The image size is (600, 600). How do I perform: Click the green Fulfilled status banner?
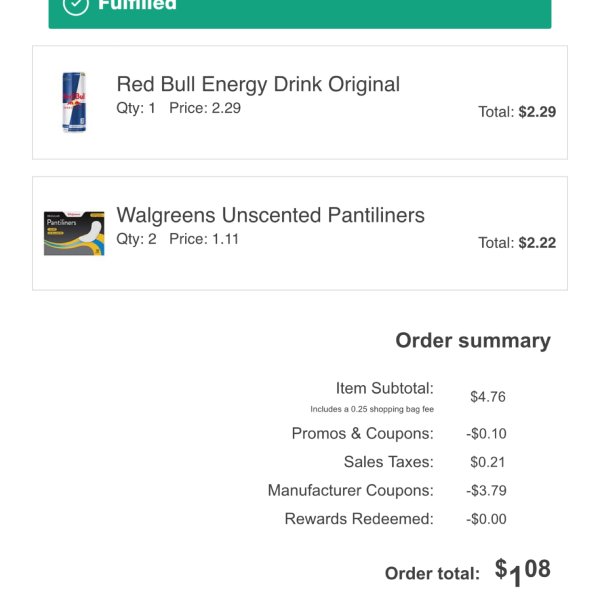click(x=300, y=11)
